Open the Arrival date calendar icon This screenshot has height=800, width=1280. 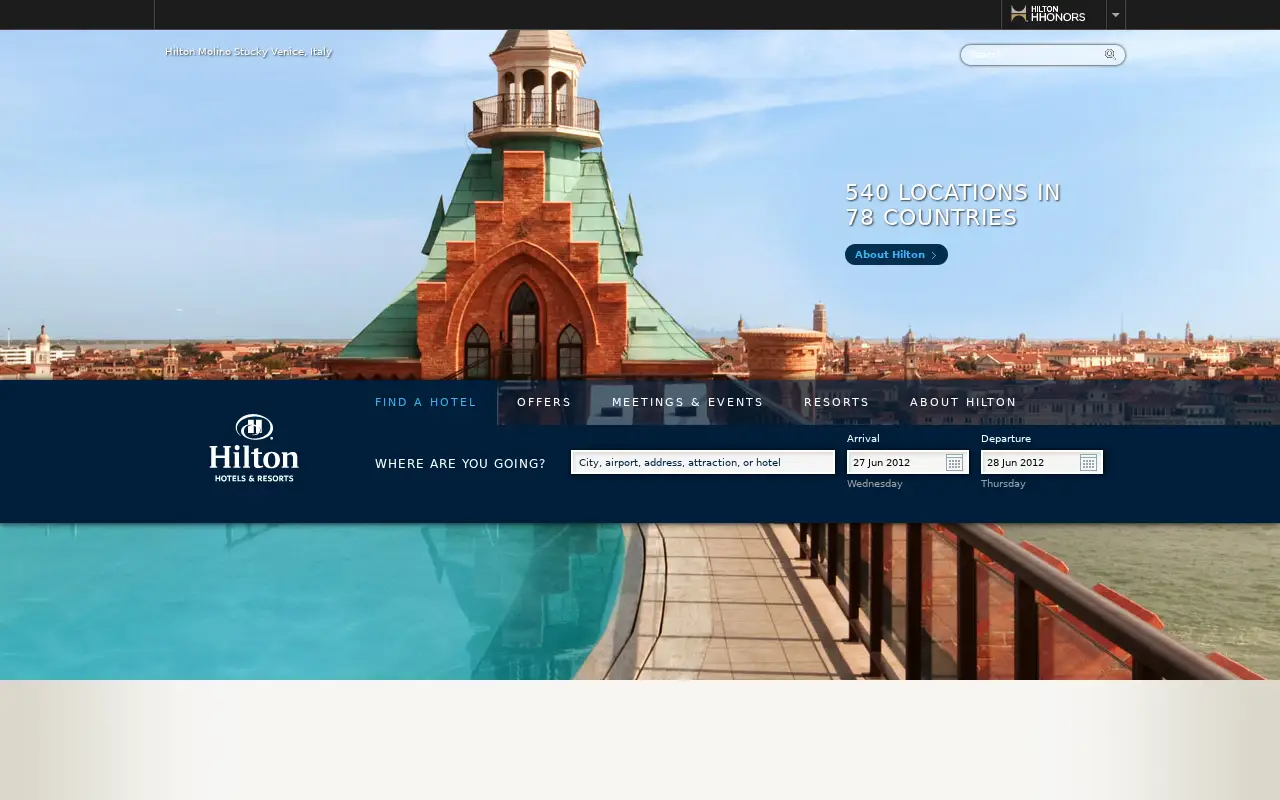(954, 462)
